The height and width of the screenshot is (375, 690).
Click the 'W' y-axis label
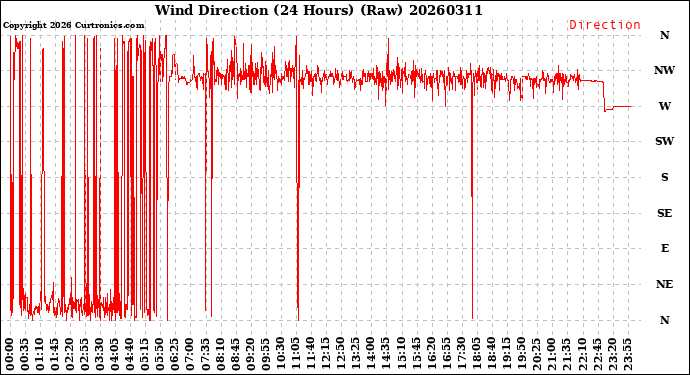(x=664, y=106)
